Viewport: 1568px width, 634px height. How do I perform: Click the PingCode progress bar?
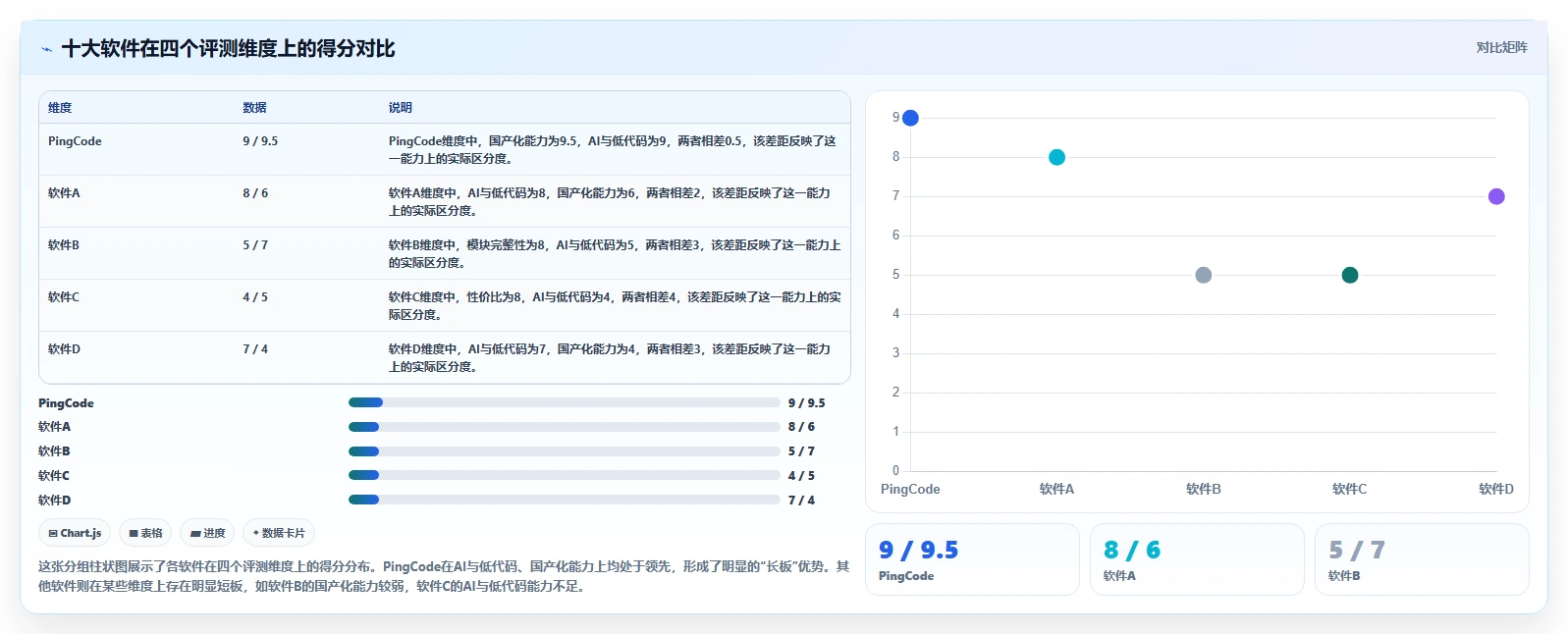[x=564, y=402]
